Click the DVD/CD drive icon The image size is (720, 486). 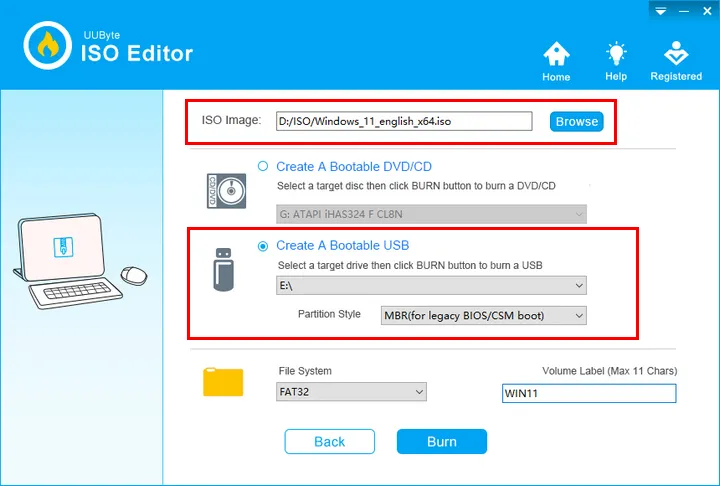pyautogui.click(x=226, y=190)
